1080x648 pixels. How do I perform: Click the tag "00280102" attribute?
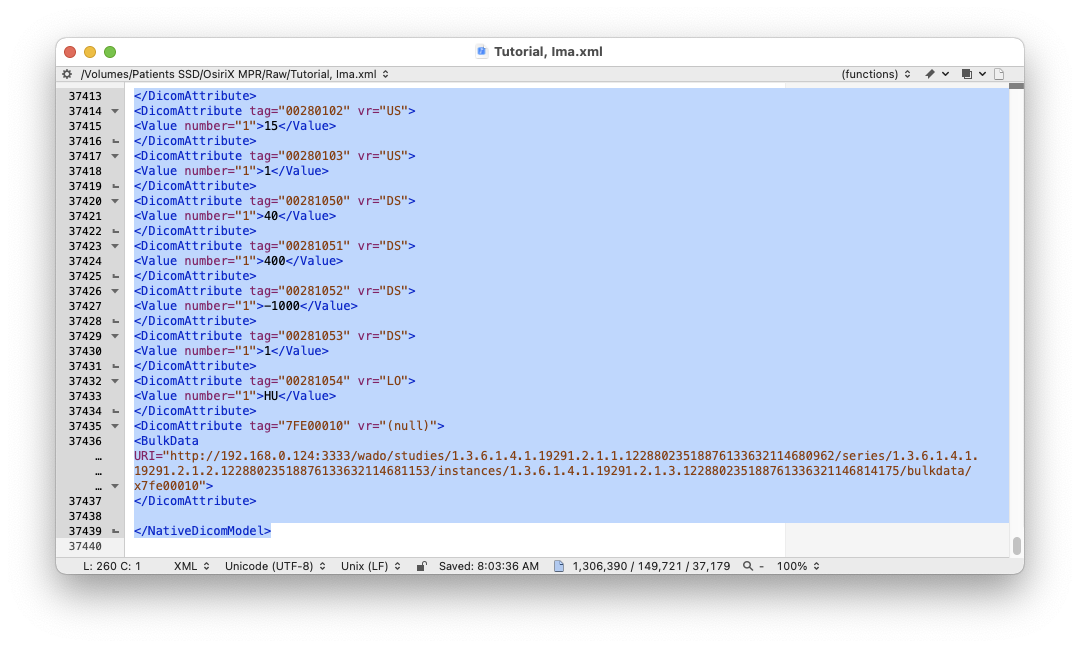coord(300,111)
